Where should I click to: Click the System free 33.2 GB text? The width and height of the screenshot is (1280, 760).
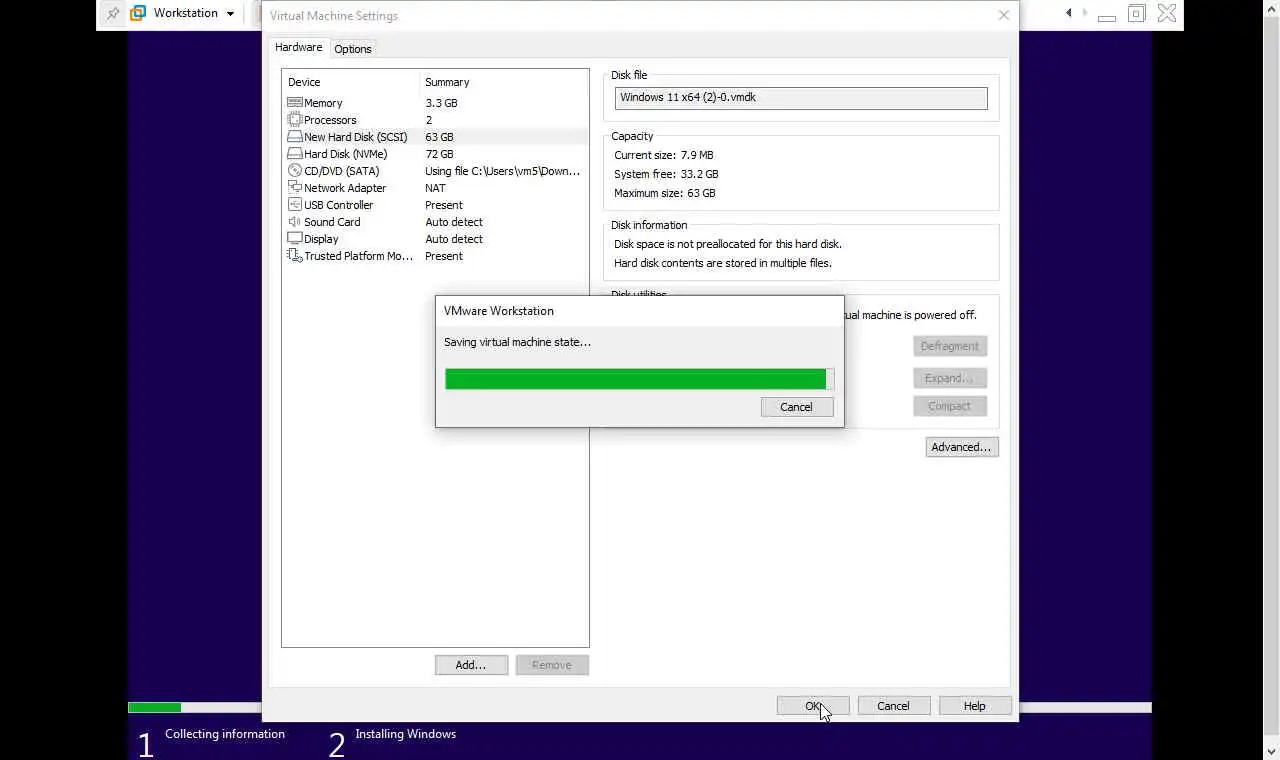(666, 174)
